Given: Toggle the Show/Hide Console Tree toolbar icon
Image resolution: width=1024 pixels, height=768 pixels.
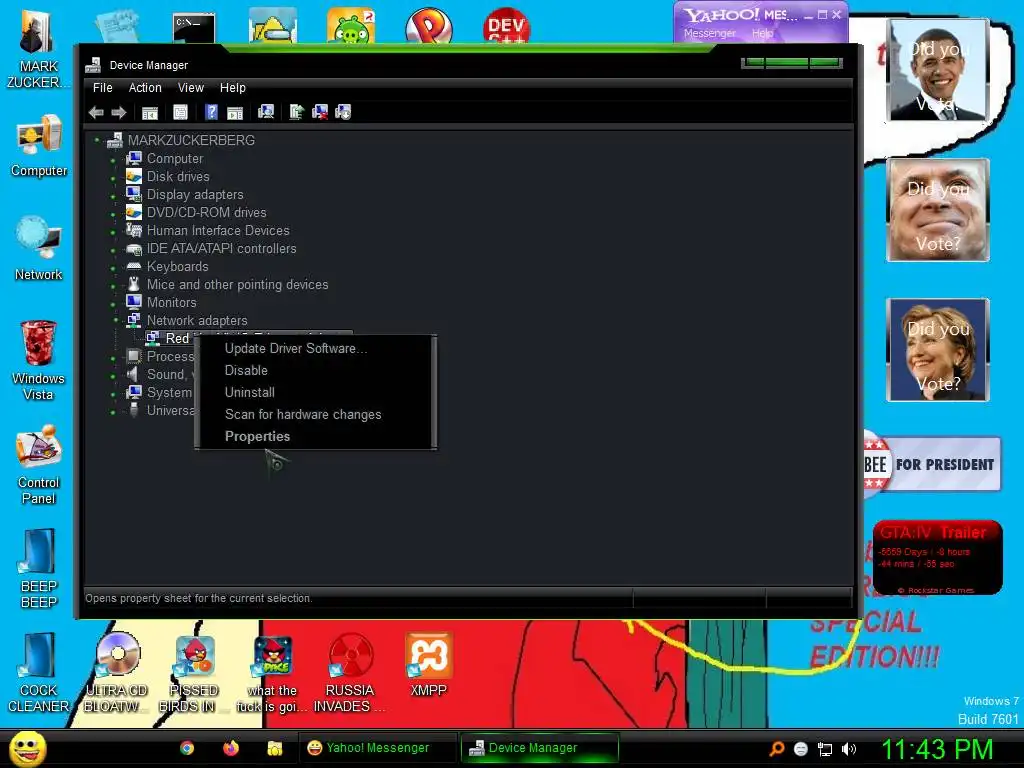Looking at the screenshot, I should click(x=150, y=112).
